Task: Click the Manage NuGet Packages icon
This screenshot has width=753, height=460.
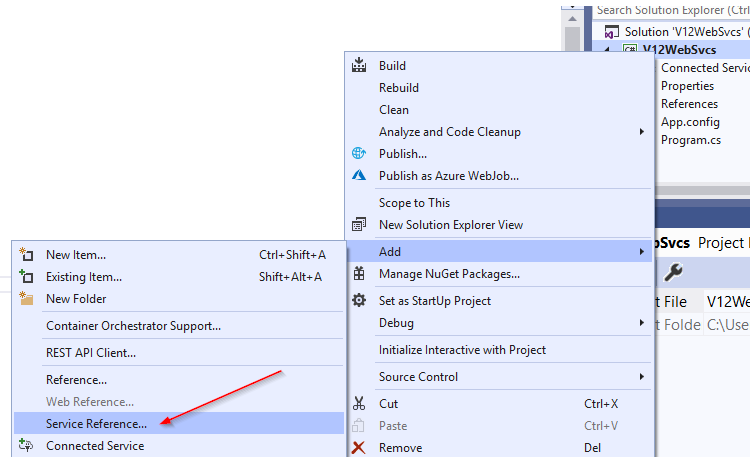Action: (x=360, y=274)
